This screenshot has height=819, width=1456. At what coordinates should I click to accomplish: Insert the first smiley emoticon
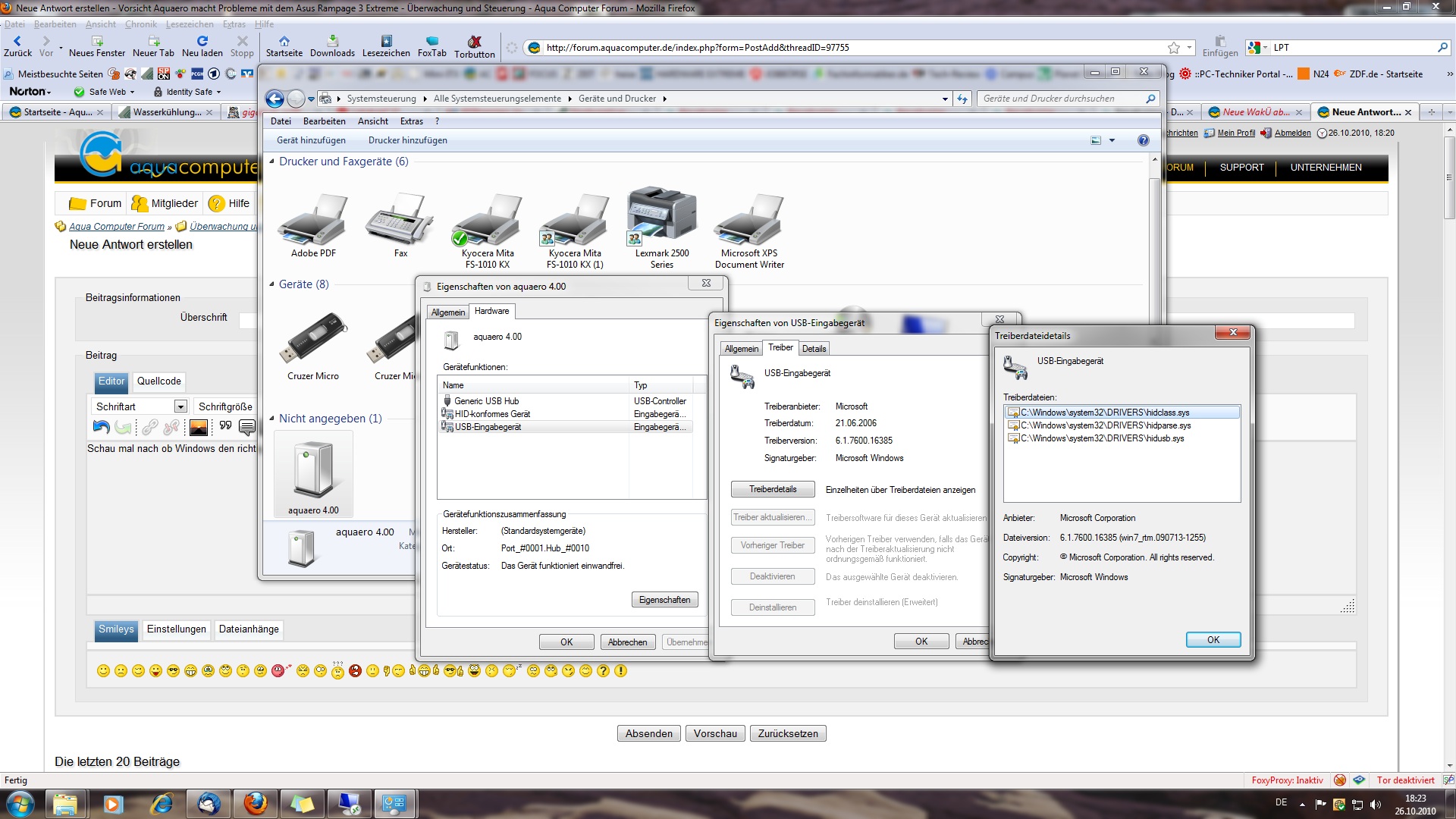coord(103,671)
